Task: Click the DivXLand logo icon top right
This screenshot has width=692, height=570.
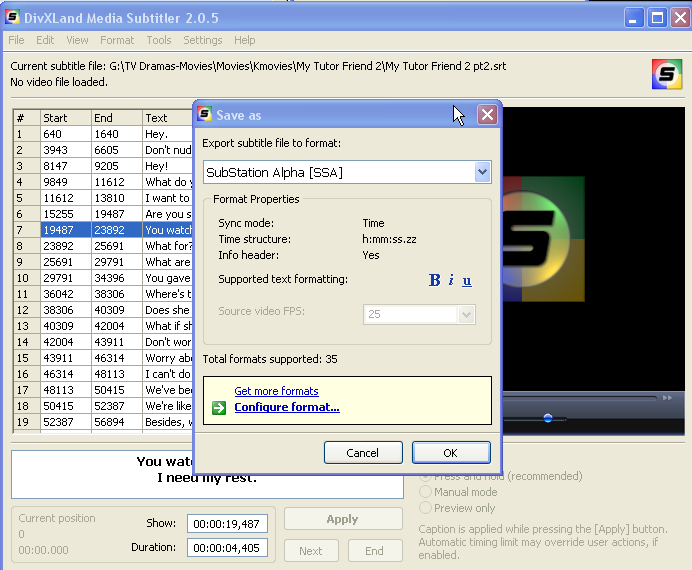Action: click(x=667, y=75)
